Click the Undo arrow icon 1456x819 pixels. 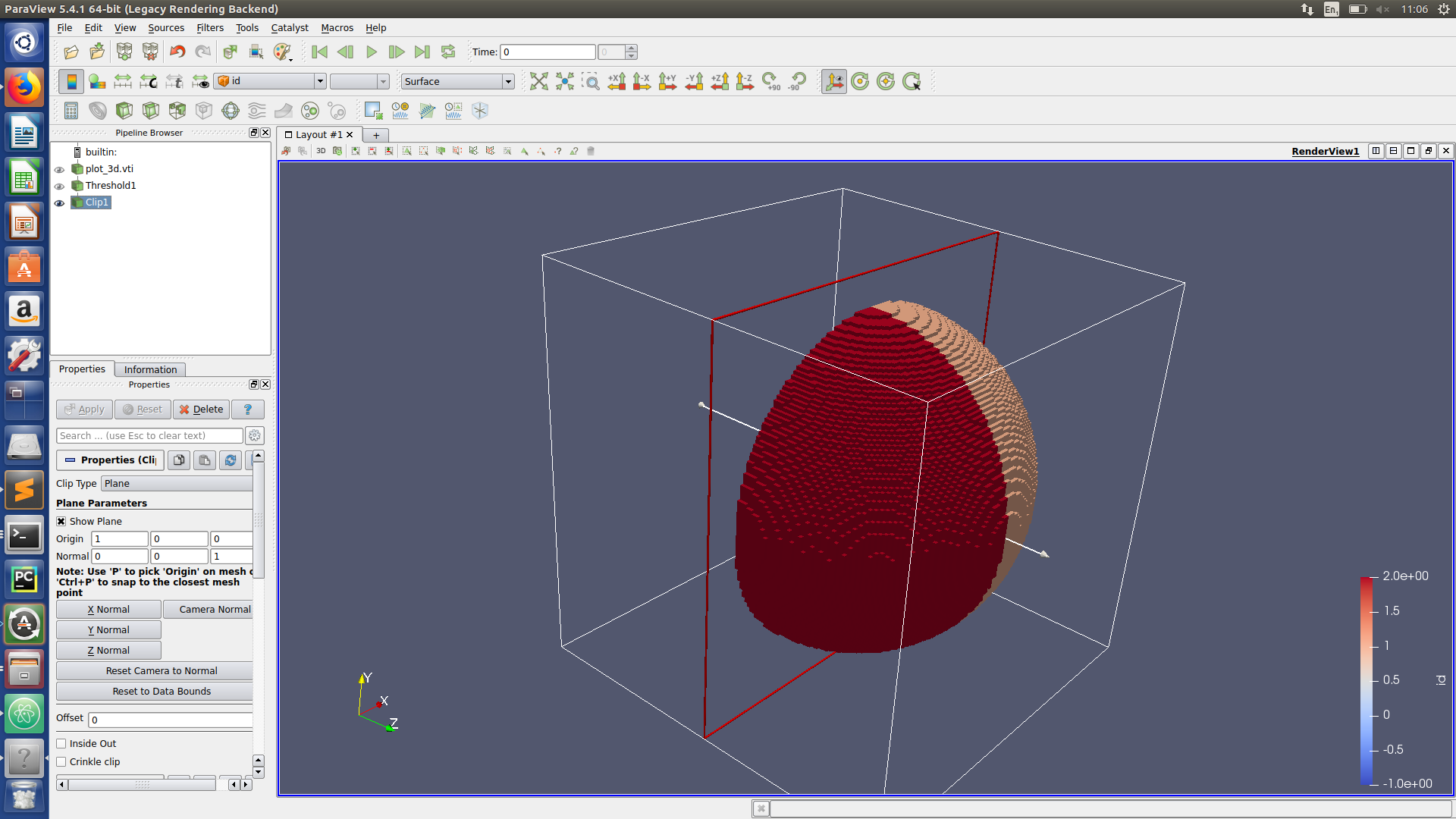(177, 52)
